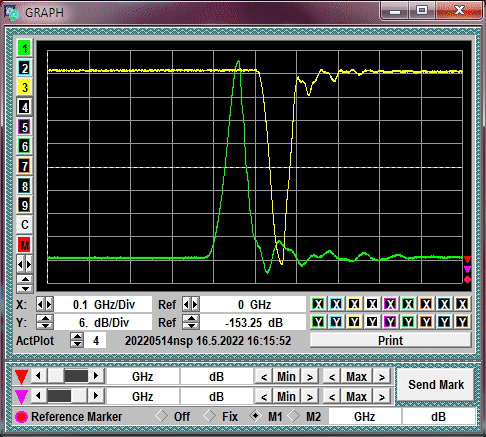
Task: Click seventh orange X axis icon
Action: point(426,304)
